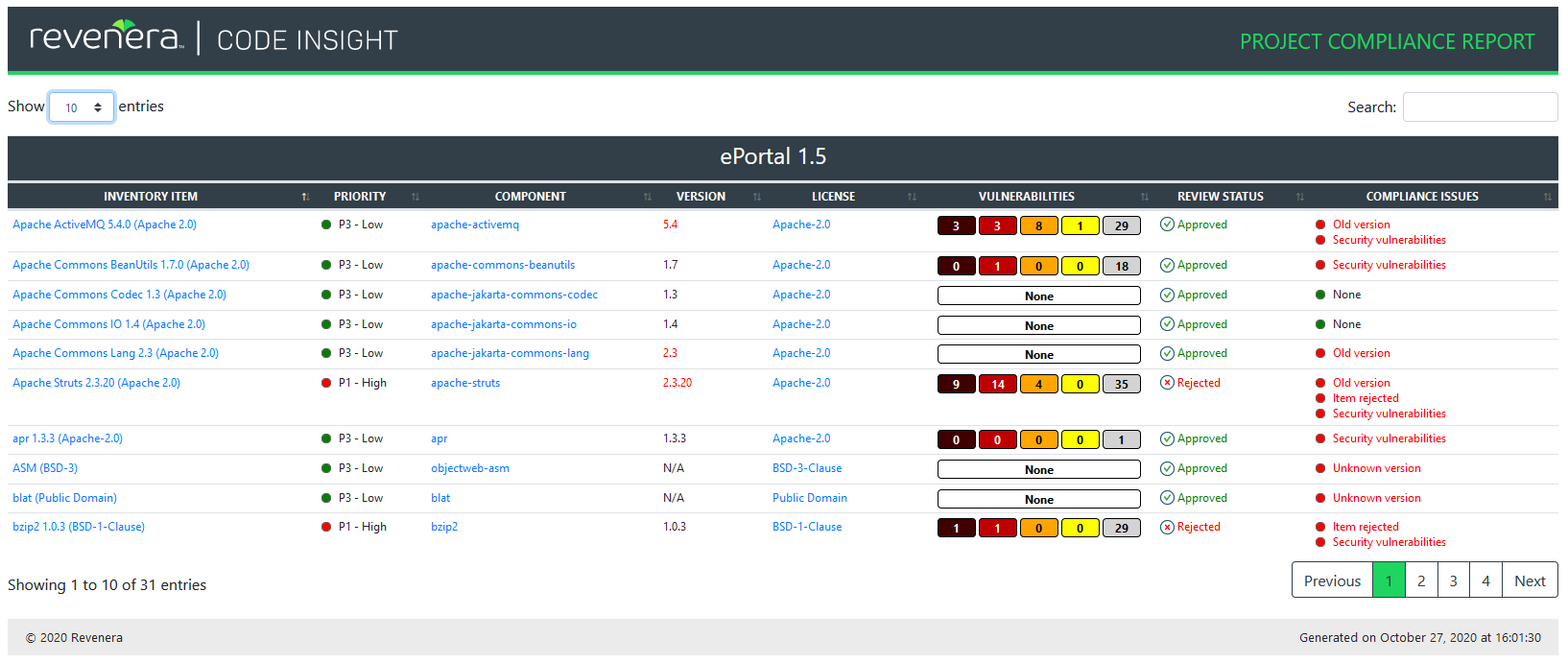
Task: Open the Show entries count dropdown
Action: [82, 107]
